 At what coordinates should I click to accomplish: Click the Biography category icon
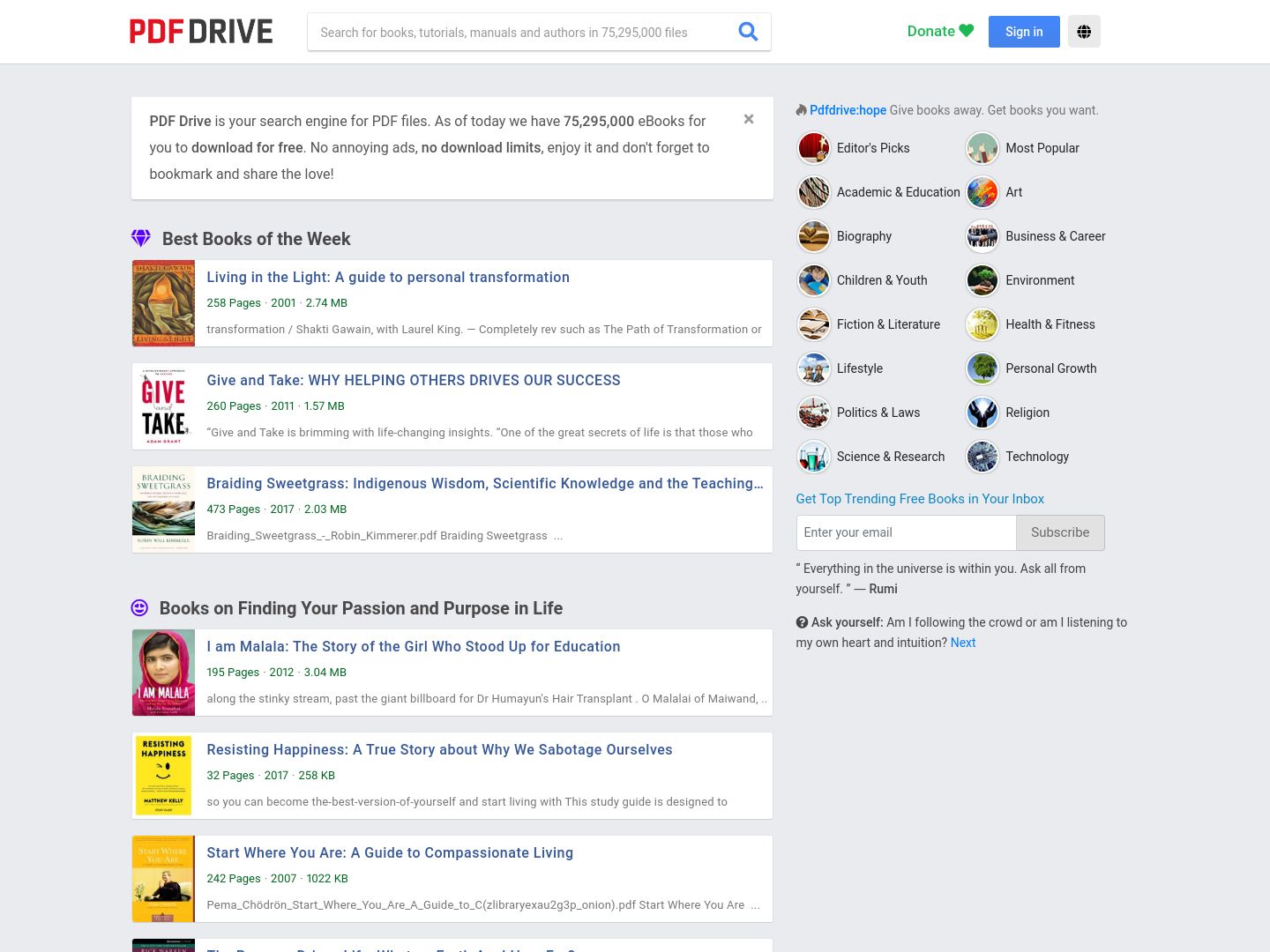pyautogui.click(x=813, y=236)
